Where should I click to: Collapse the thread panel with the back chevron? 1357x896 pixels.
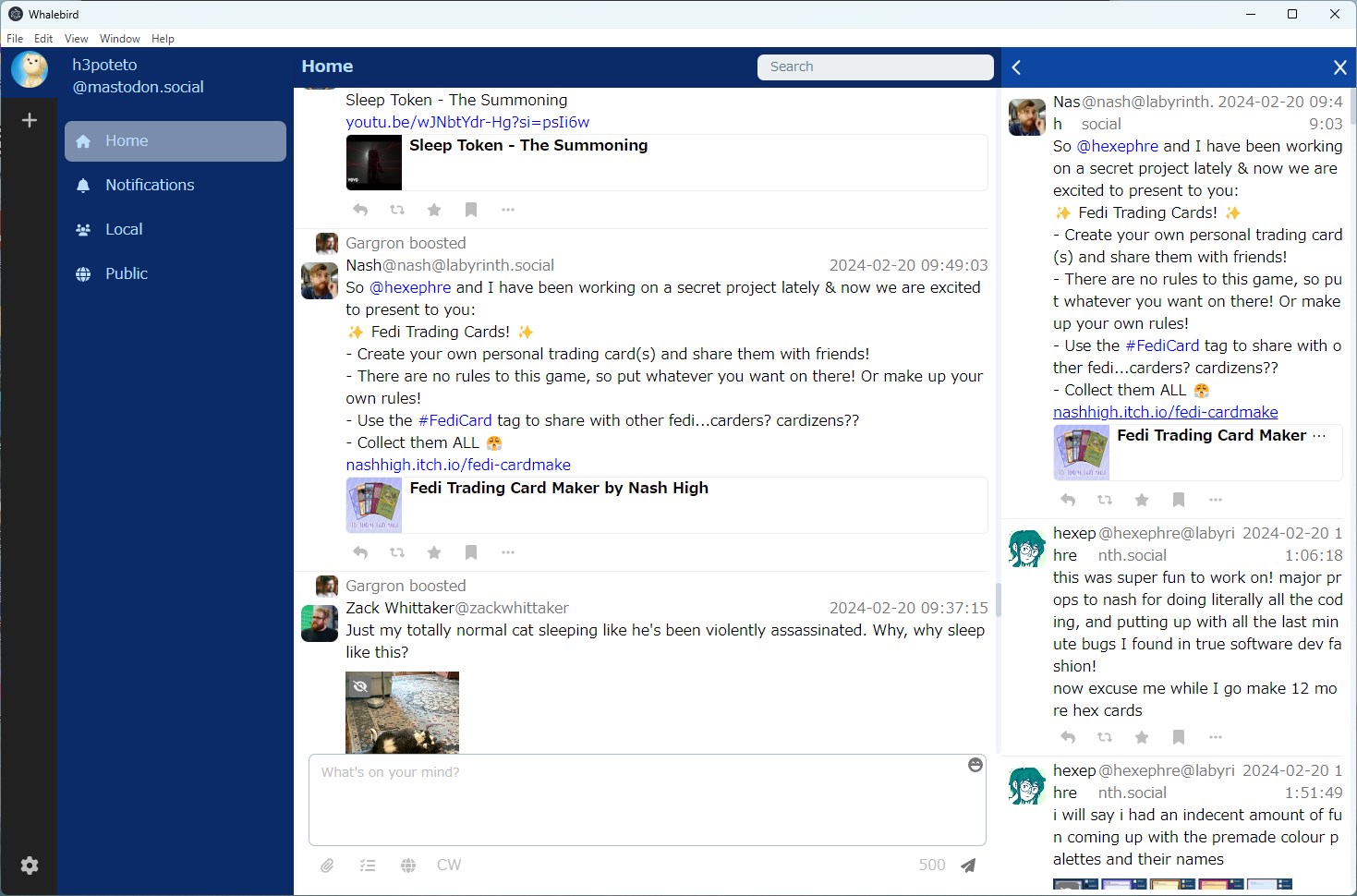point(1015,67)
